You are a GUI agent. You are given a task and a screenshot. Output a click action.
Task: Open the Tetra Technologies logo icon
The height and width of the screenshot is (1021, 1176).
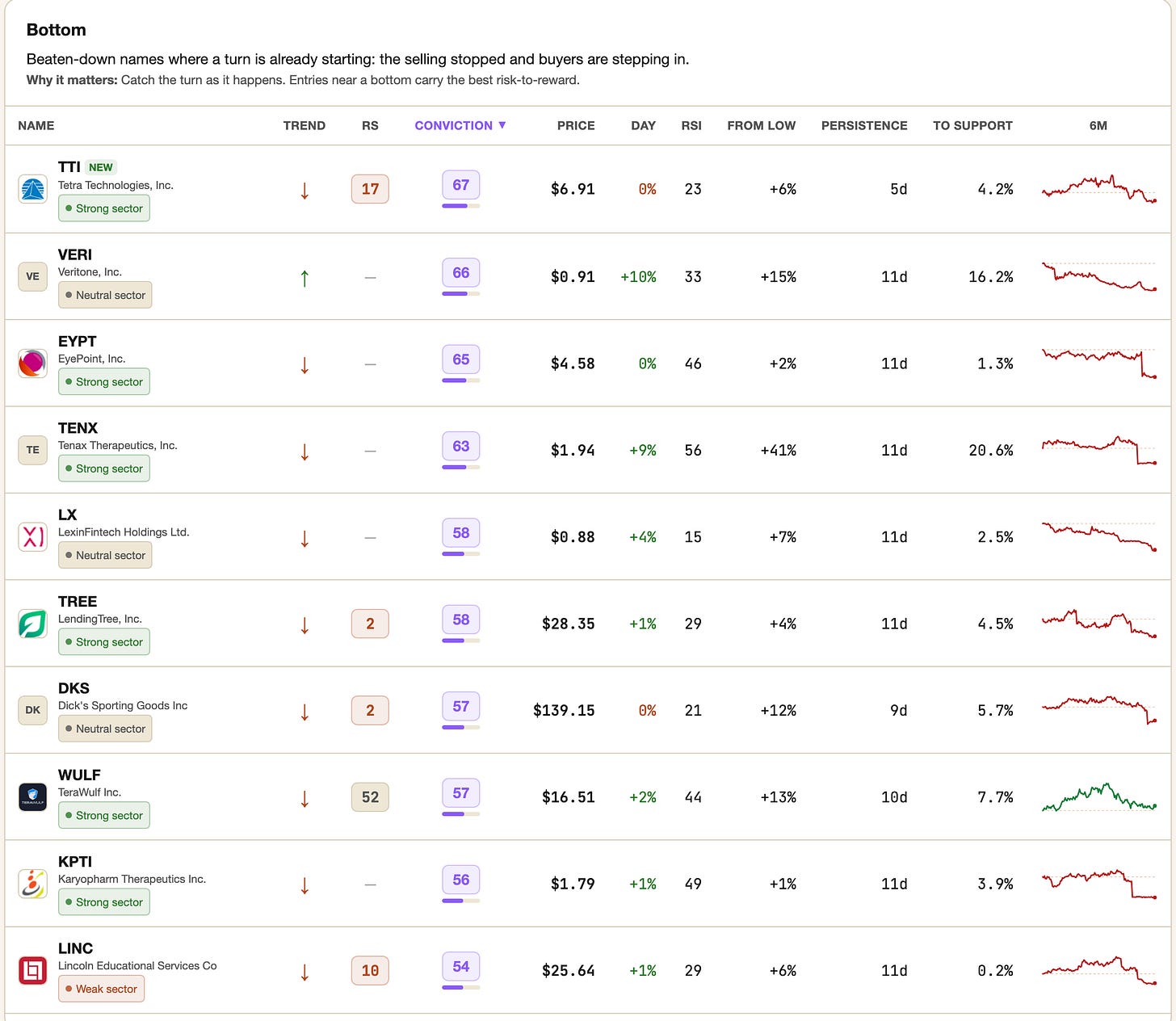click(x=32, y=190)
